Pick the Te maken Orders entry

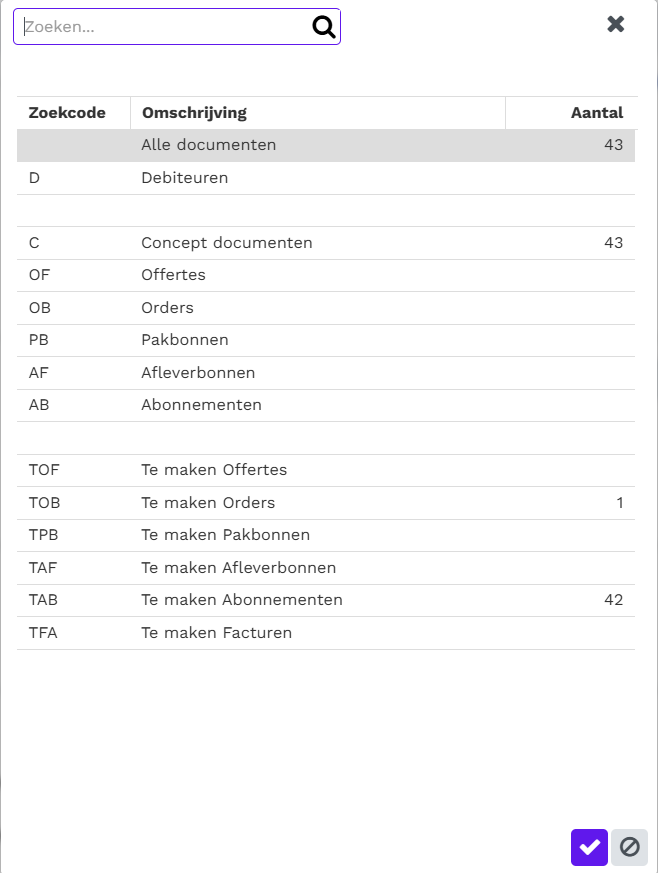pos(326,503)
